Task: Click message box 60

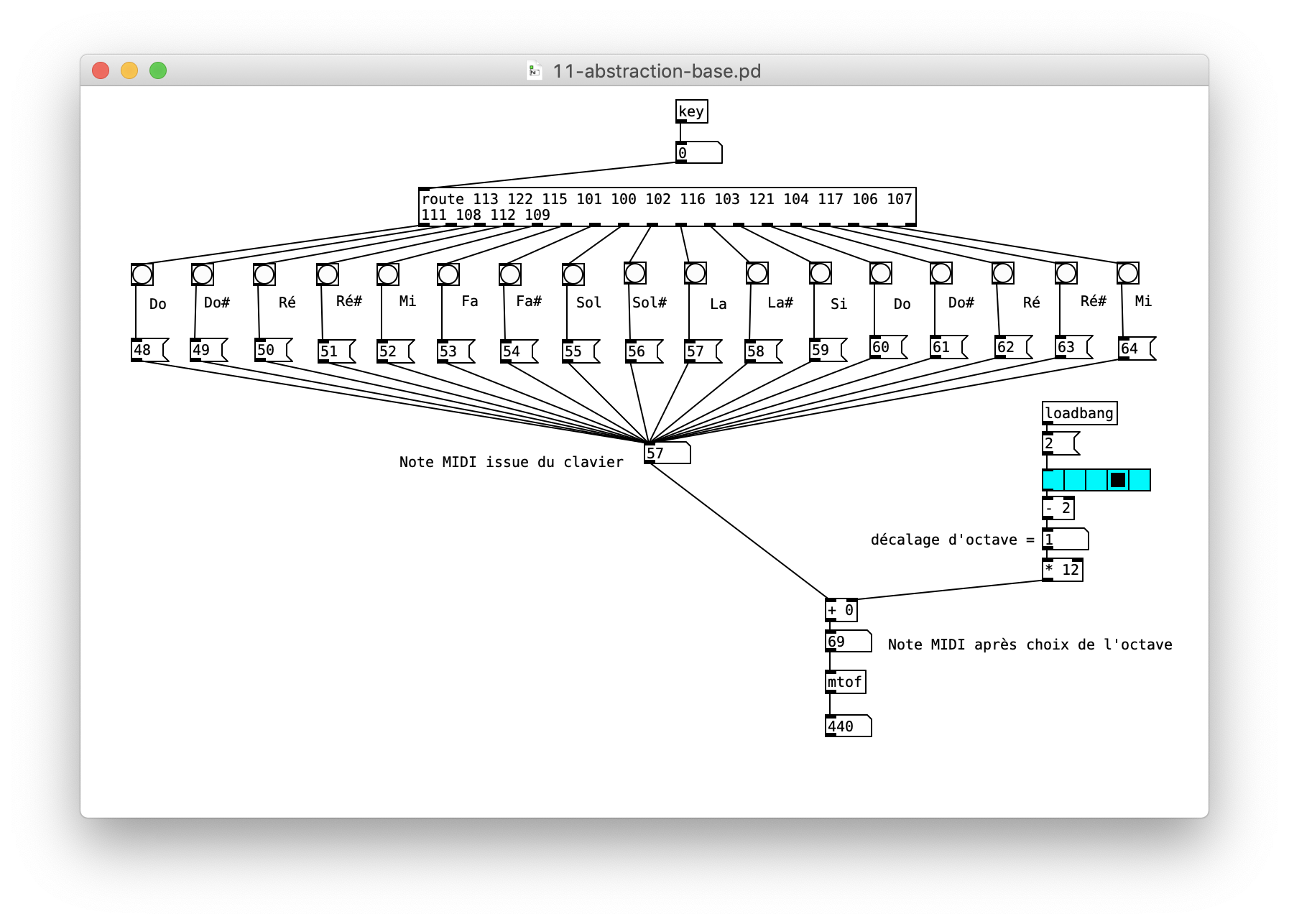Action: click(x=889, y=347)
